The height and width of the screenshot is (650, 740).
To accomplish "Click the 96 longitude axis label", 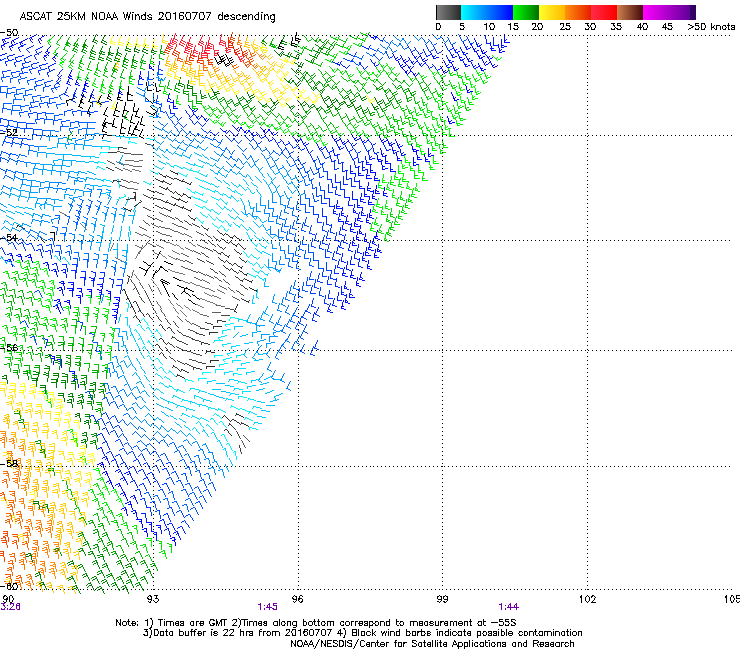I will 297,599.
